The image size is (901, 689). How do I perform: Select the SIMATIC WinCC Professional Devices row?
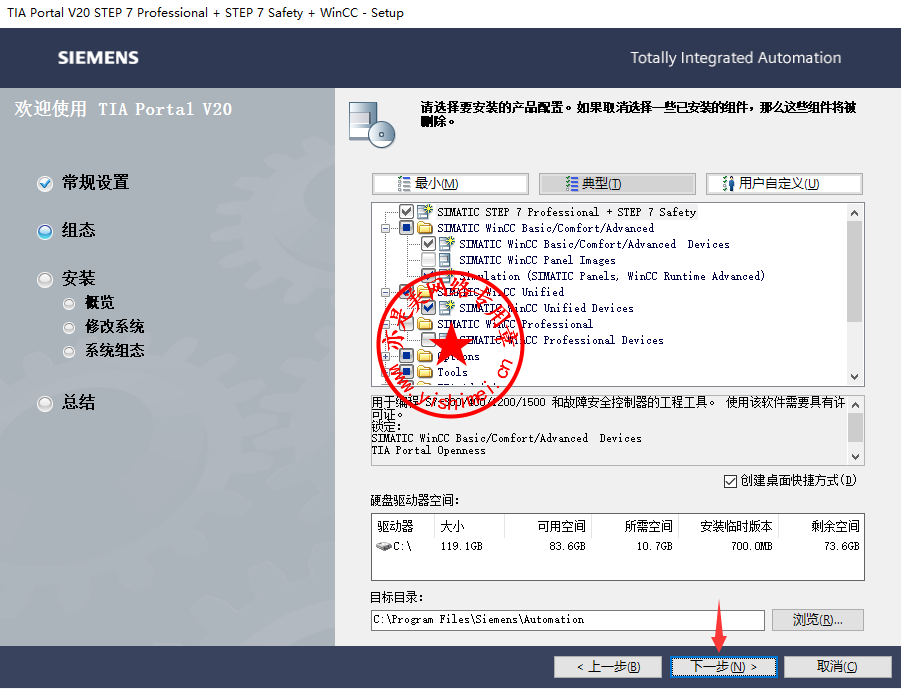click(x=561, y=340)
